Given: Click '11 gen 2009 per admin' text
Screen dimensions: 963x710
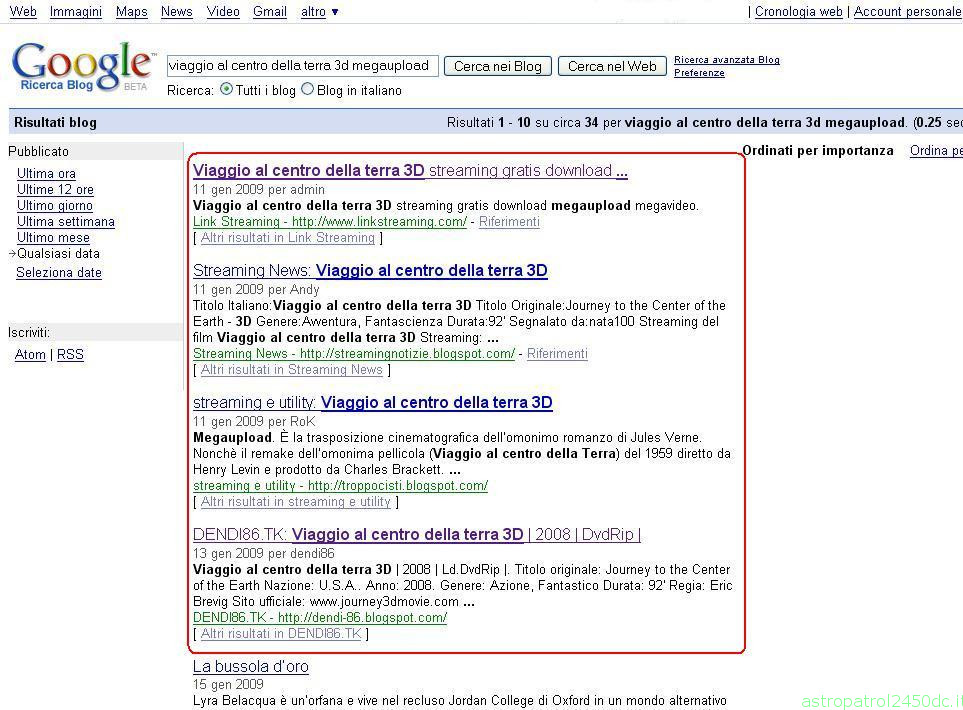Looking at the screenshot, I should click(x=259, y=190).
